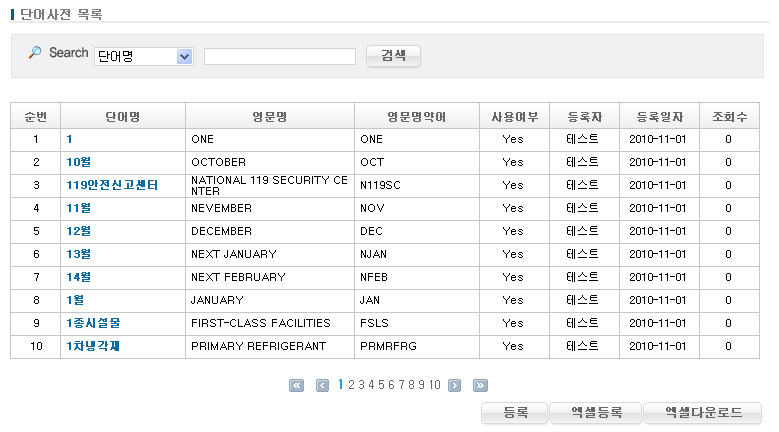The width and height of the screenshot is (779, 432).
Task: Go to previous page arrow icon
Action: click(x=322, y=385)
